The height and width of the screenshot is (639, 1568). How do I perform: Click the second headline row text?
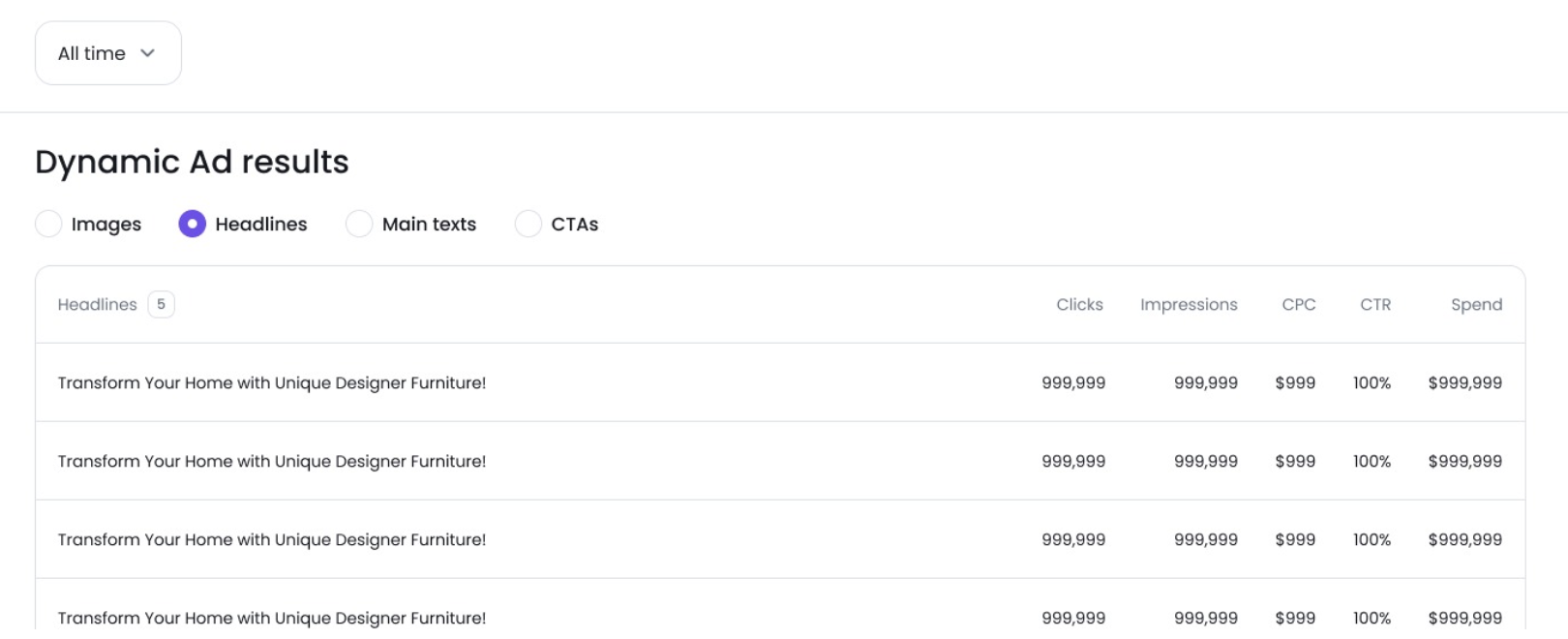[271, 461]
